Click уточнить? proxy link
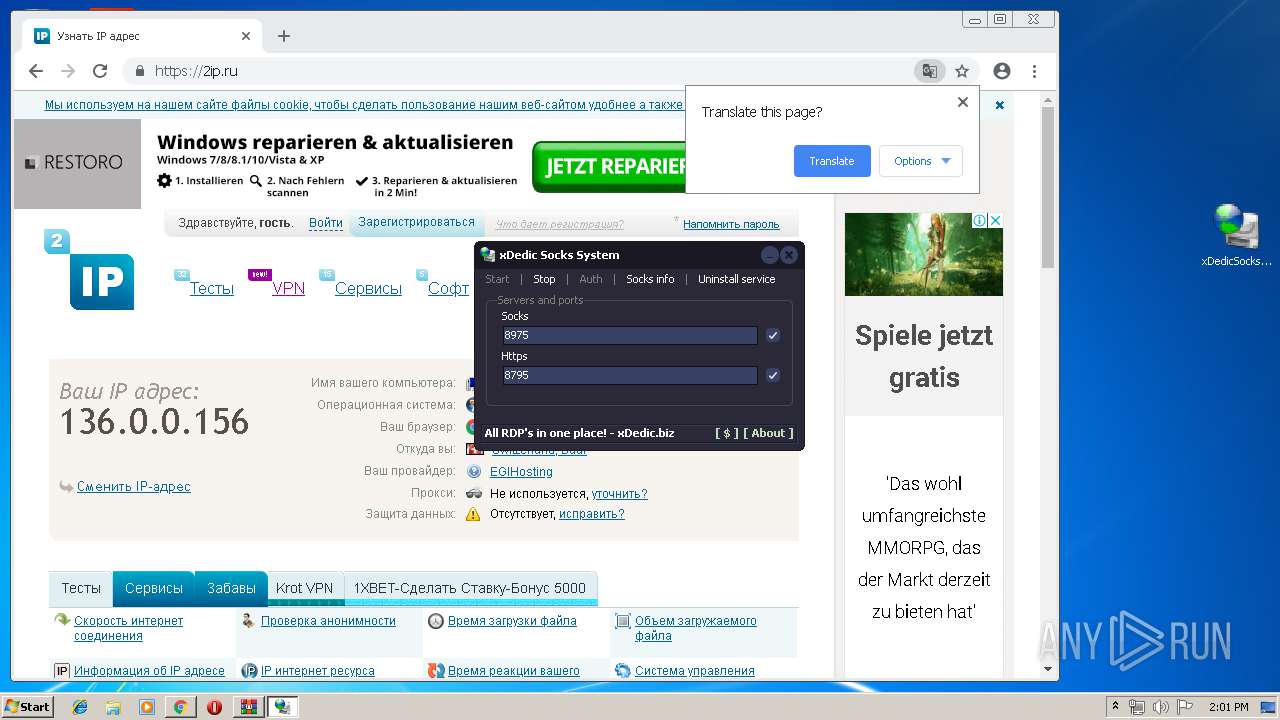 [x=619, y=493]
